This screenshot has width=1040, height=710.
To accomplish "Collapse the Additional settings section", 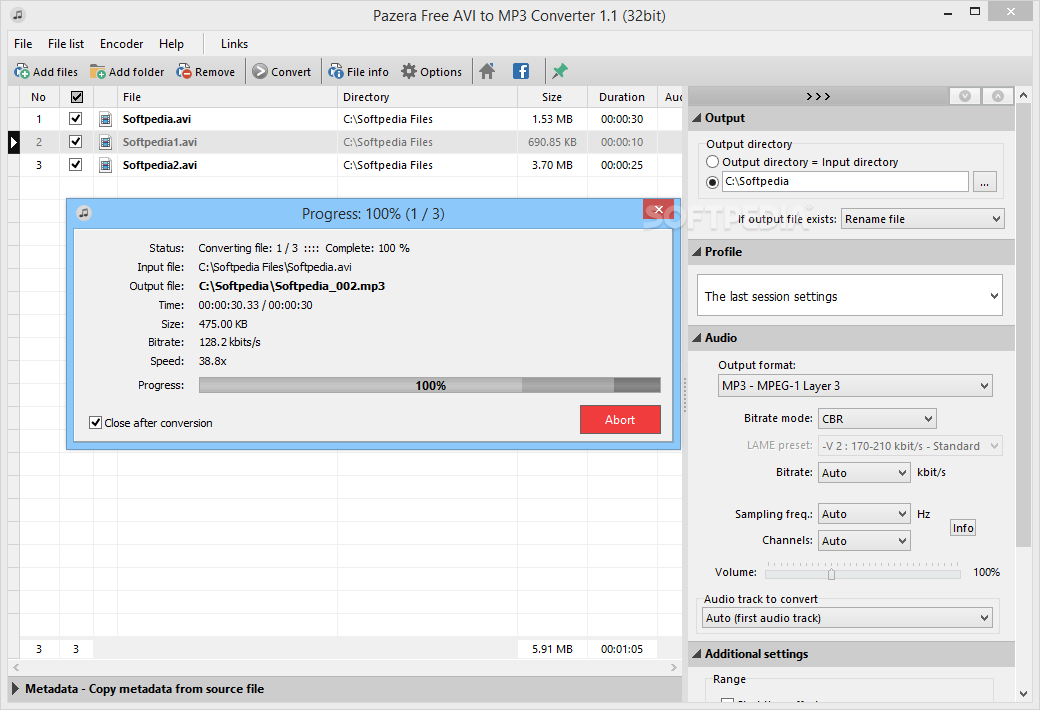I will click(x=852, y=654).
